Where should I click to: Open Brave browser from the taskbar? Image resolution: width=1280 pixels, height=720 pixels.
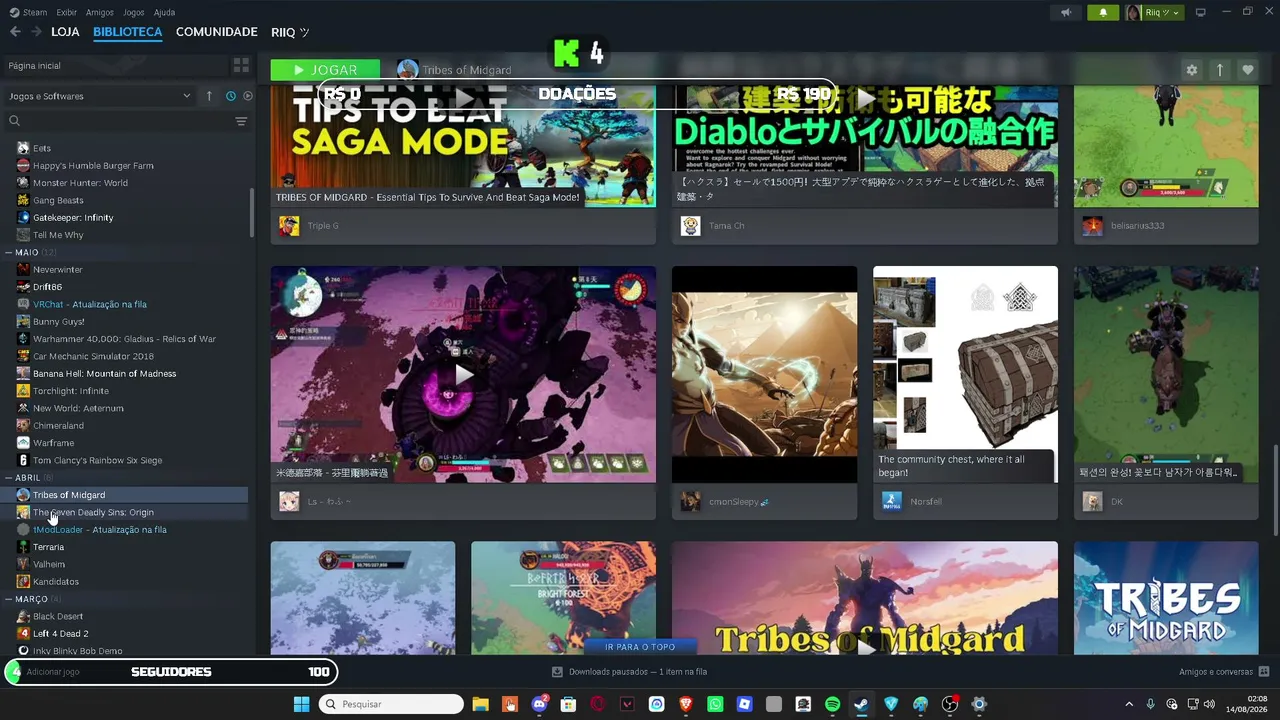click(x=686, y=704)
